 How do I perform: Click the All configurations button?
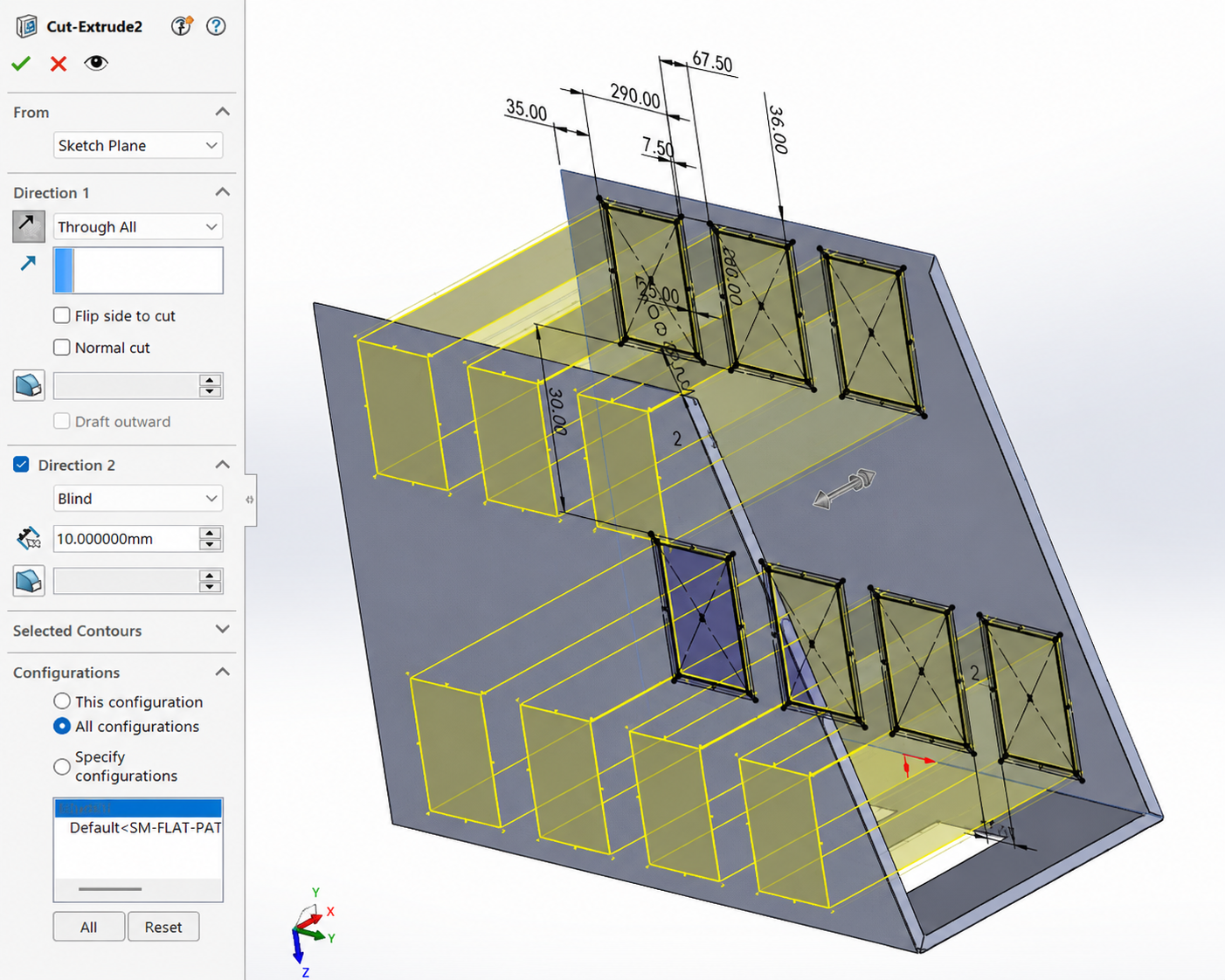[88, 927]
